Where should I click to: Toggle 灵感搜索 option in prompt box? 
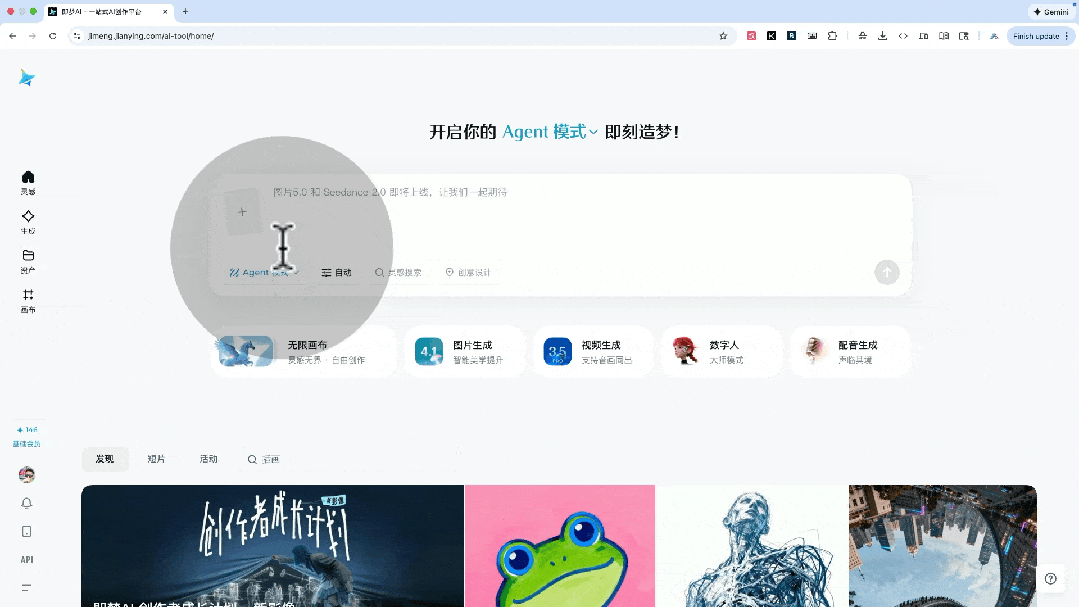(x=398, y=272)
